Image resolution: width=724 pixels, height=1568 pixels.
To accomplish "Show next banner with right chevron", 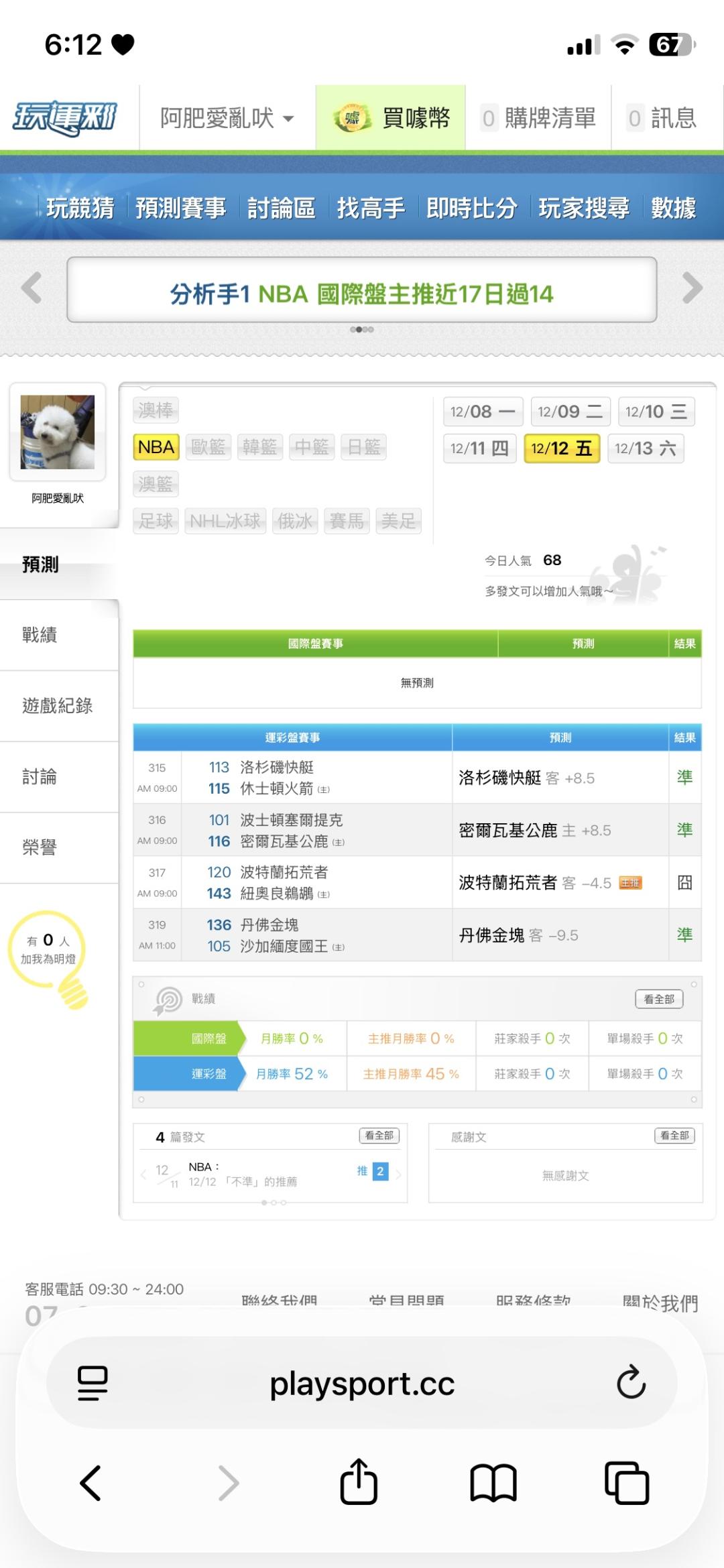I will [692, 289].
